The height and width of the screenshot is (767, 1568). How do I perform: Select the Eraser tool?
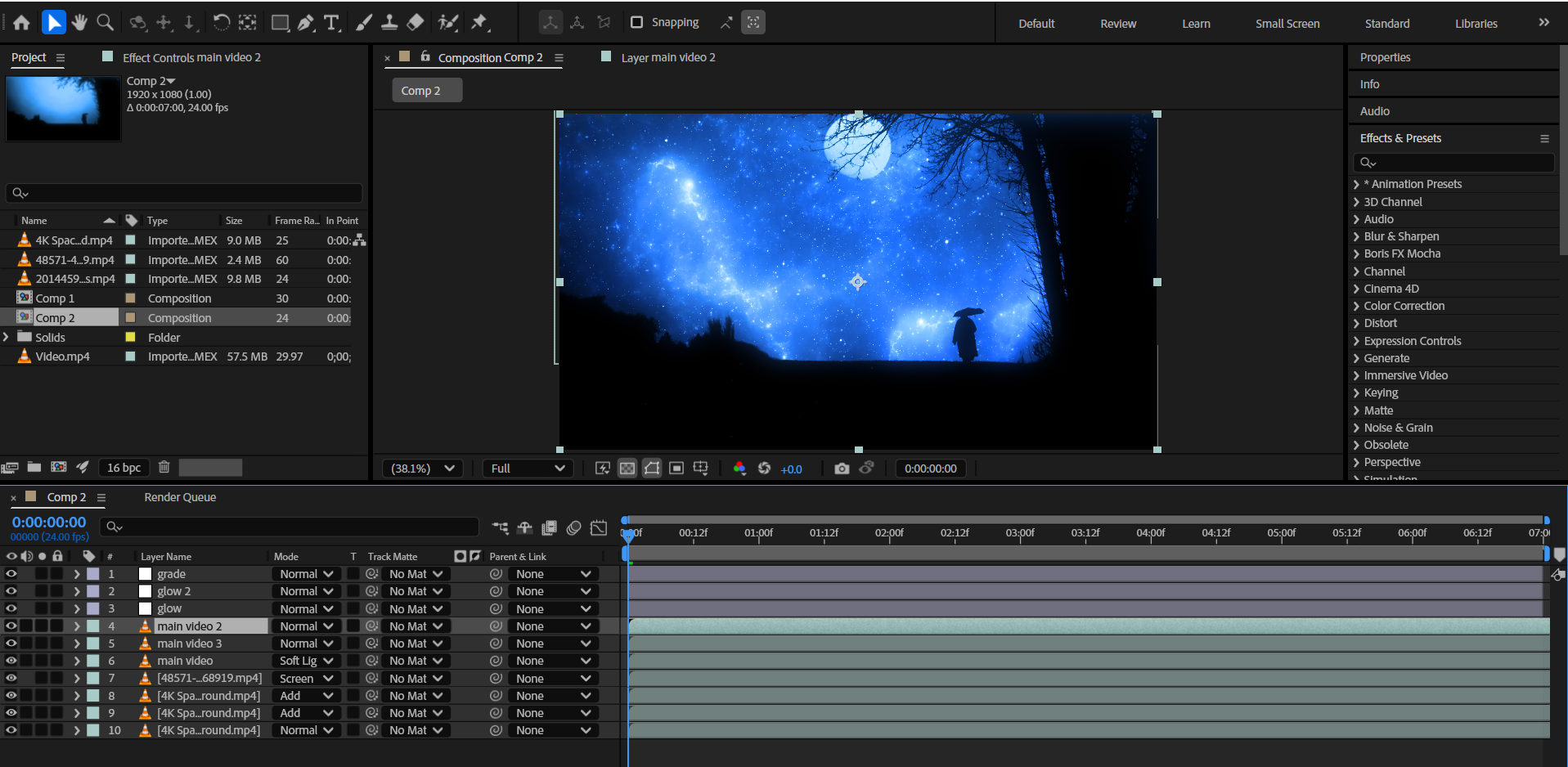tap(416, 23)
